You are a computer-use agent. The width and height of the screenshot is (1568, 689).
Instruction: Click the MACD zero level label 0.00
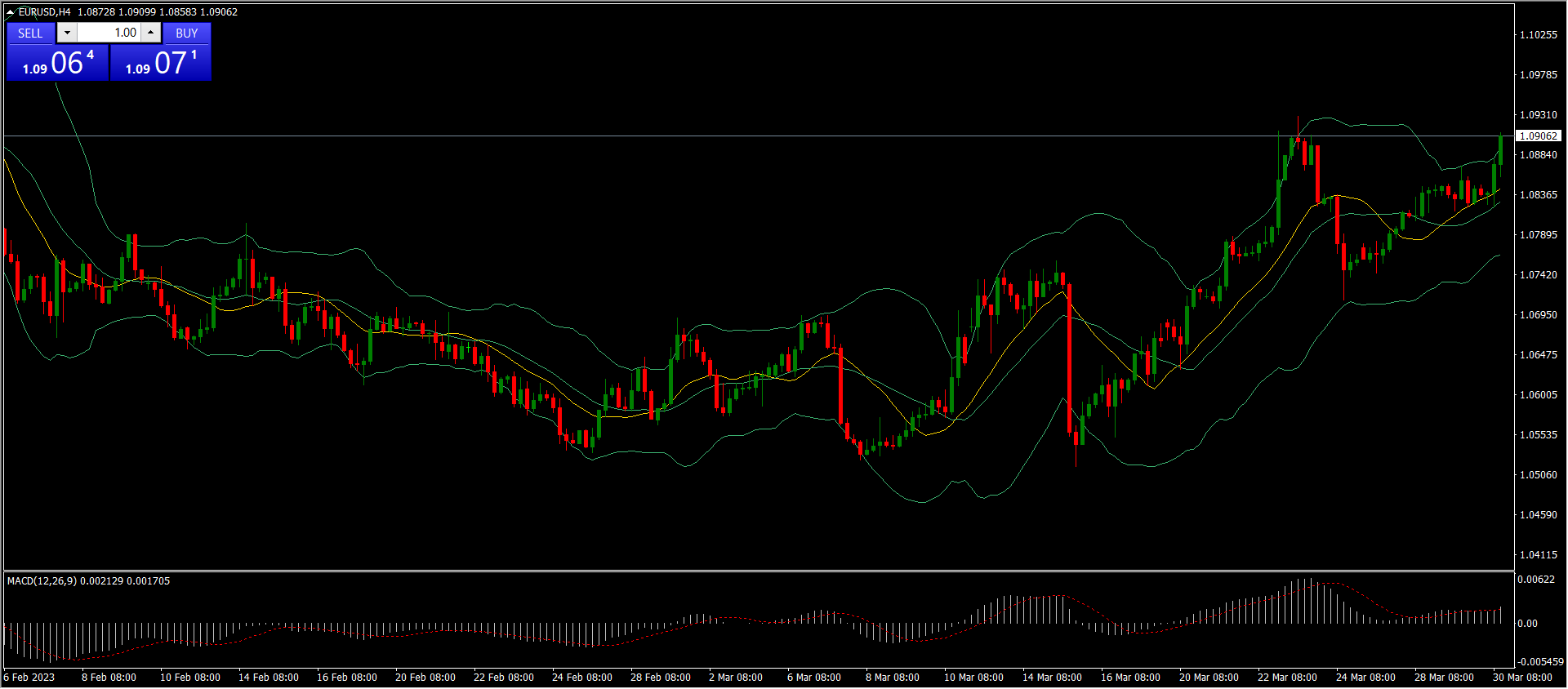(1527, 624)
